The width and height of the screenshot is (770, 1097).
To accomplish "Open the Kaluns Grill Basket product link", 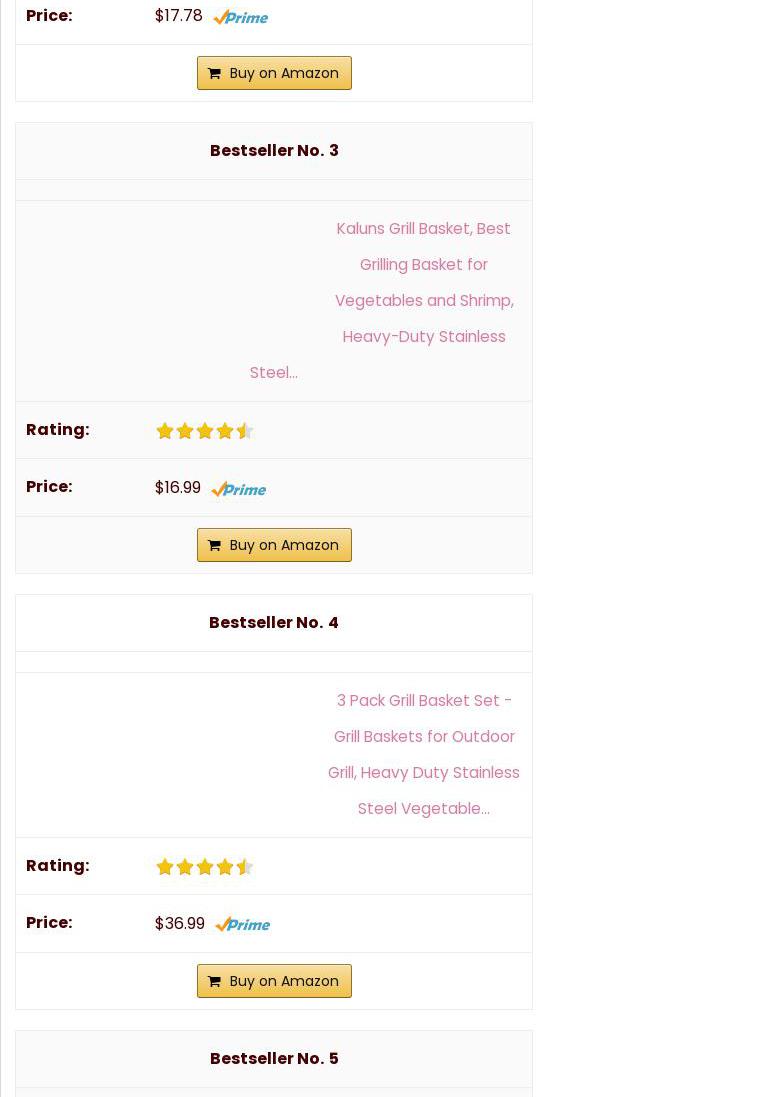I will 423,282.
